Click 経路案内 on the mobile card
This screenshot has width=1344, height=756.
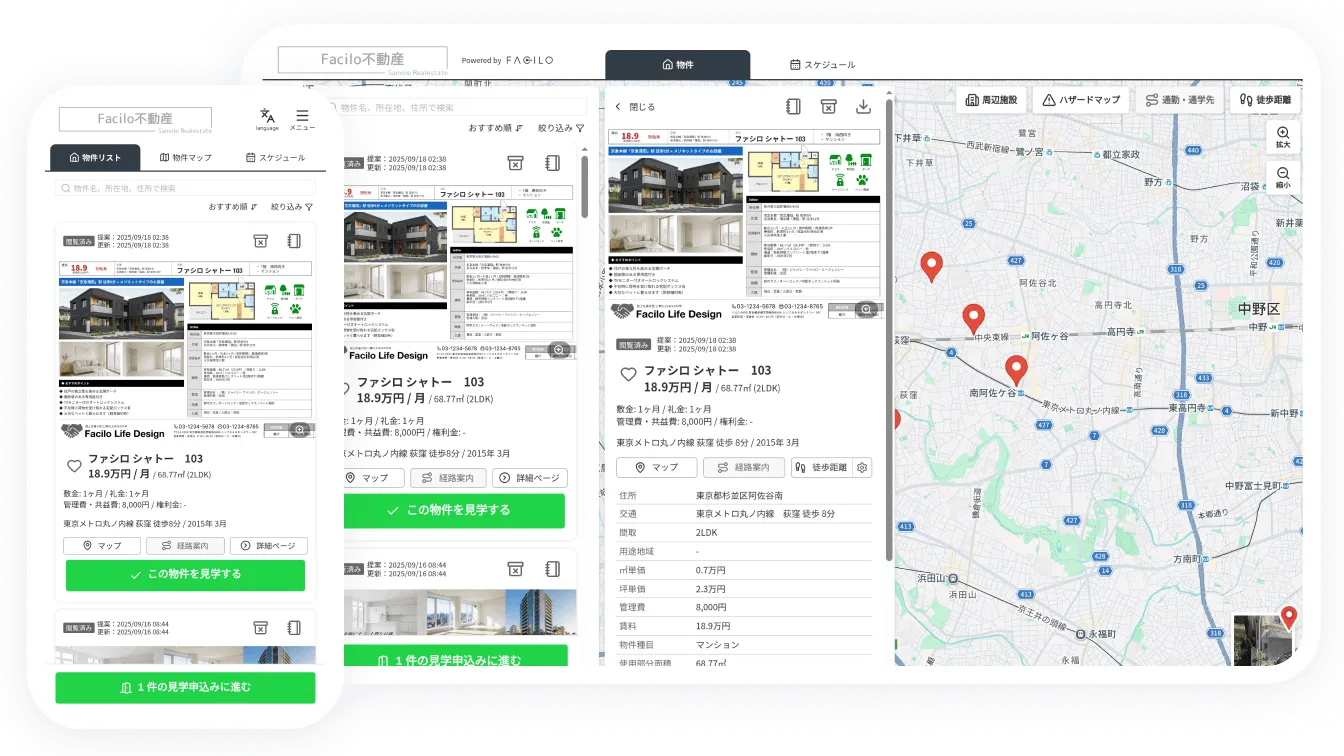click(185, 546)
